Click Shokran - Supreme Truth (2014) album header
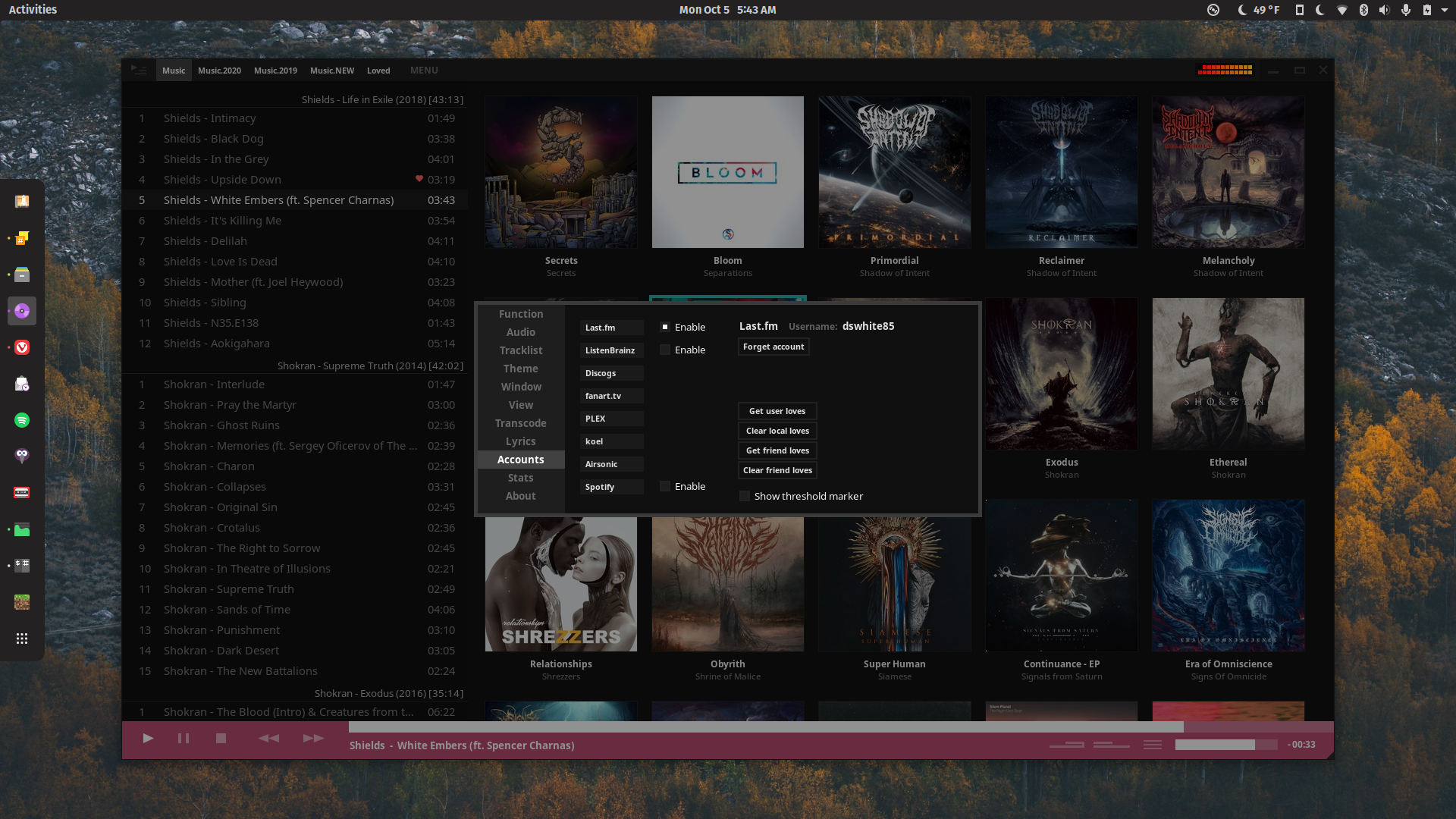The image size is (1456, 819). [370, 366]
